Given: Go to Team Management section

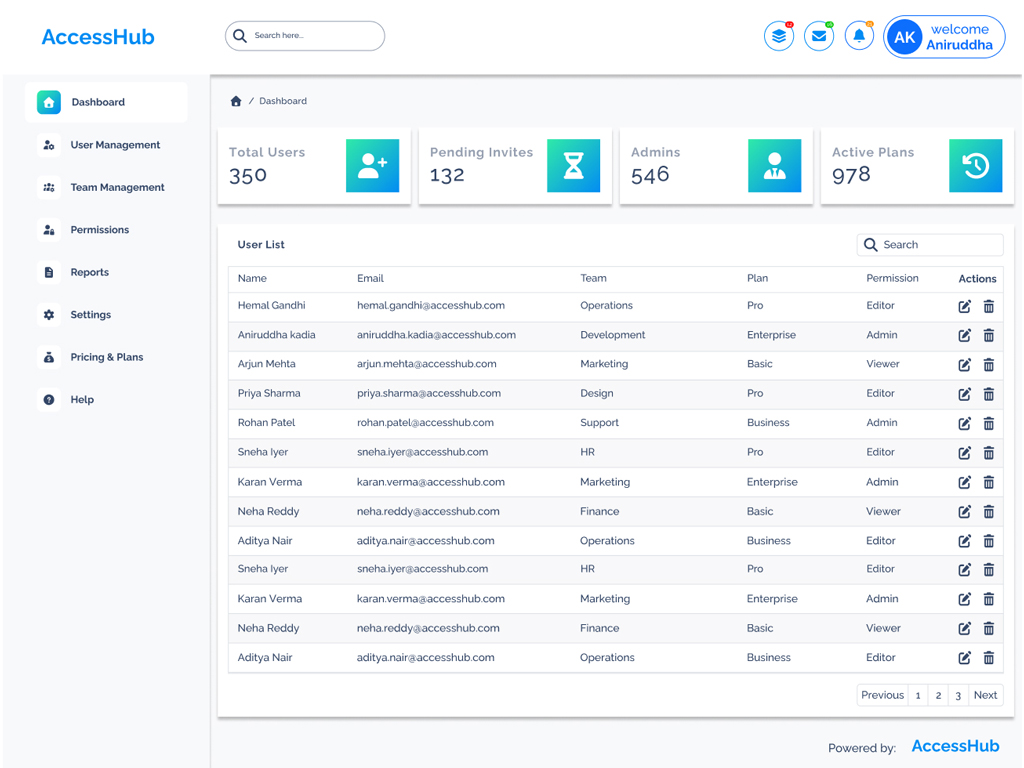Looking at the screenshot, I should pyautogui.click(x=117, y=187).
